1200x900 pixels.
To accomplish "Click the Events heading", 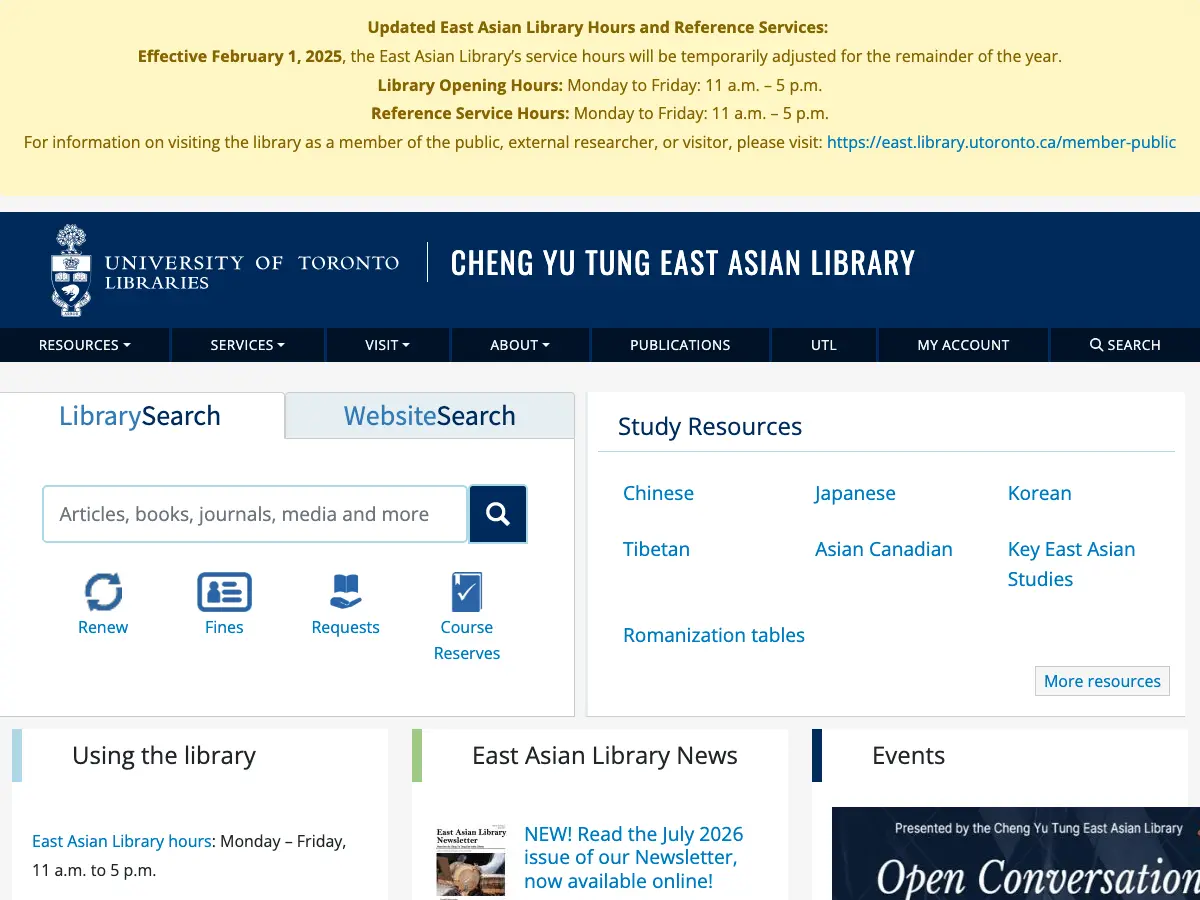I will click(x=908, y=755).
